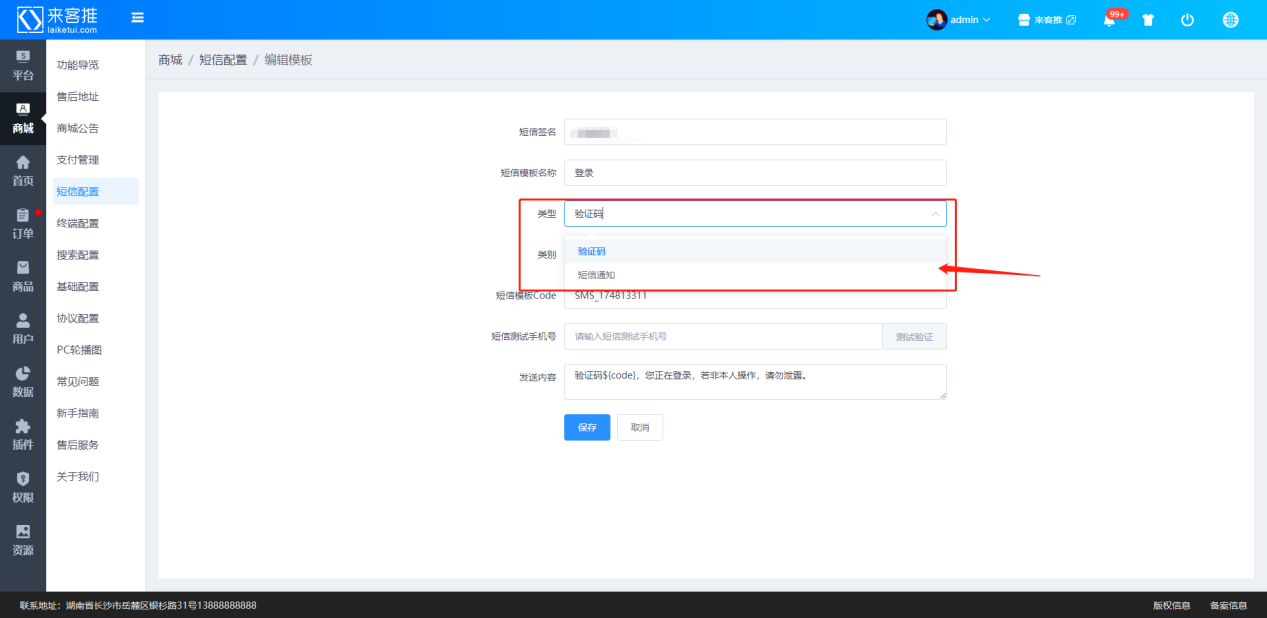Open 备案信息 footer link
The width and height of the screenshot is (1267, 618).
click(1228, 605)
